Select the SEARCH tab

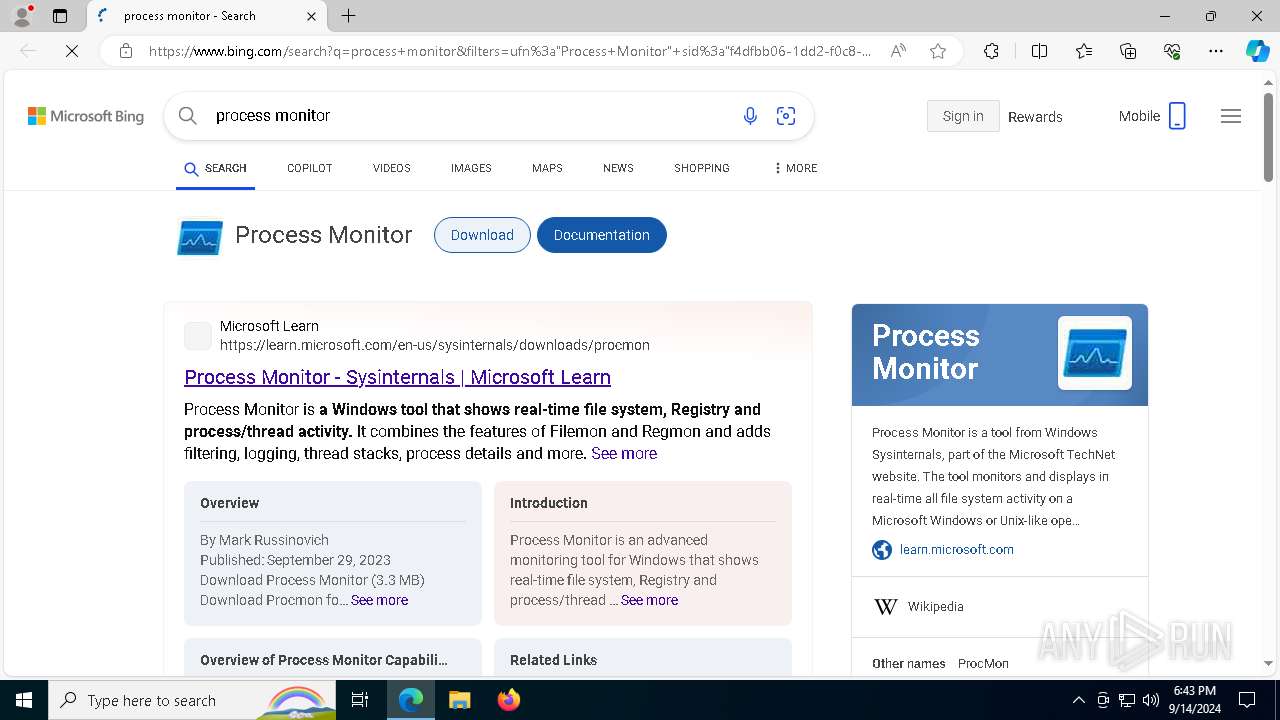point(215,168)
